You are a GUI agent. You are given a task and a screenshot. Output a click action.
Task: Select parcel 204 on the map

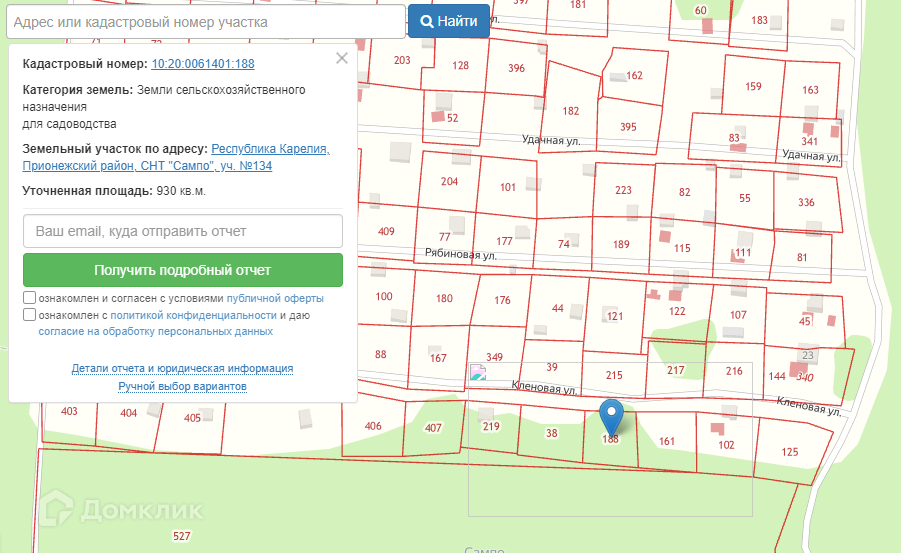[x=449, y=182]
